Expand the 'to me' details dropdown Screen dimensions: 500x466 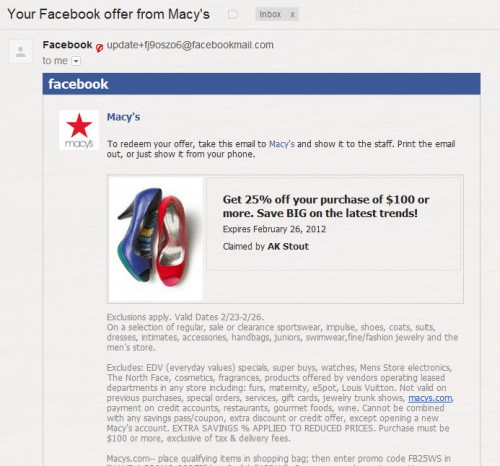pos(76,61)
